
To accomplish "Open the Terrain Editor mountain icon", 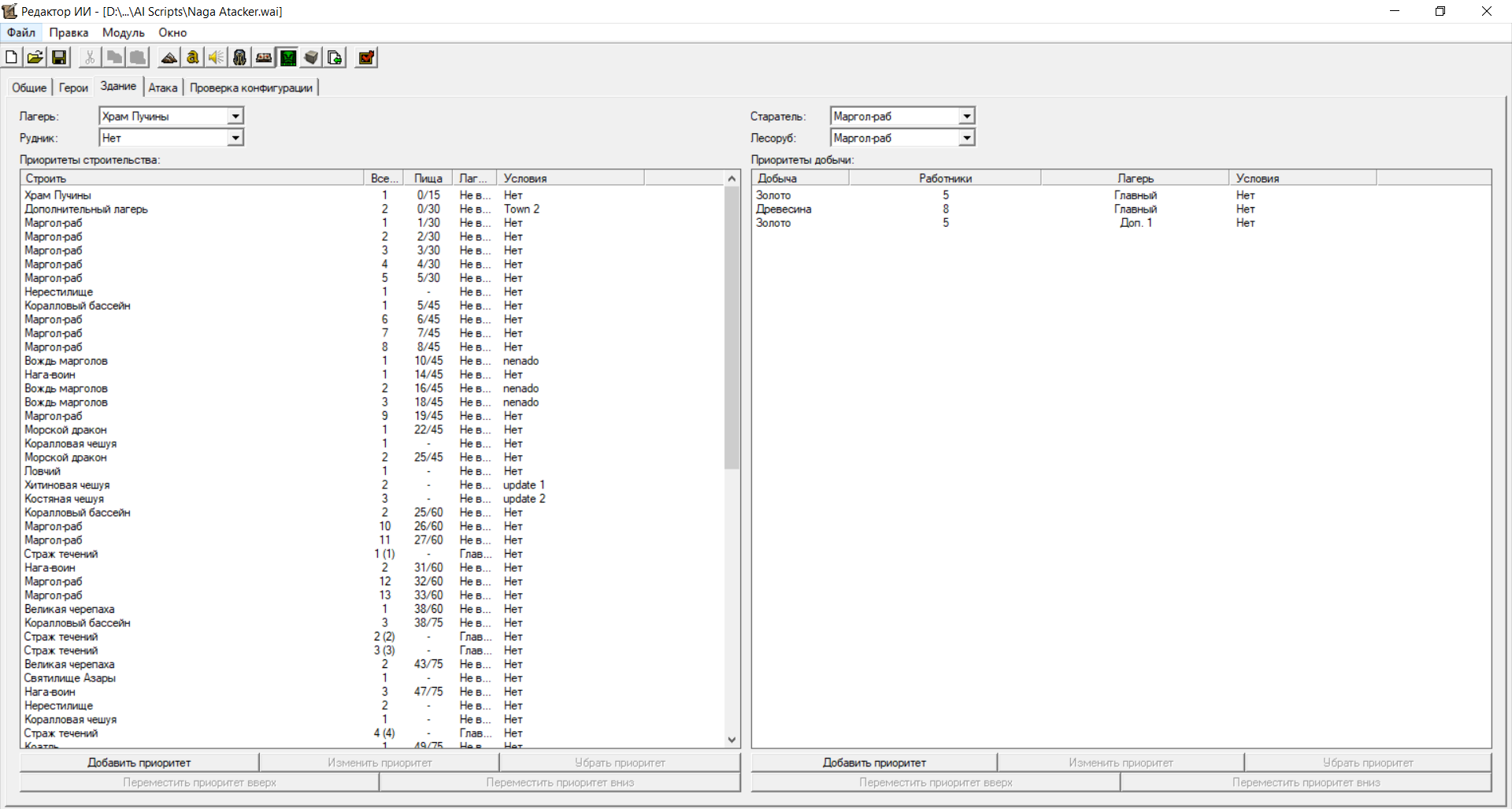I will 169,58.
